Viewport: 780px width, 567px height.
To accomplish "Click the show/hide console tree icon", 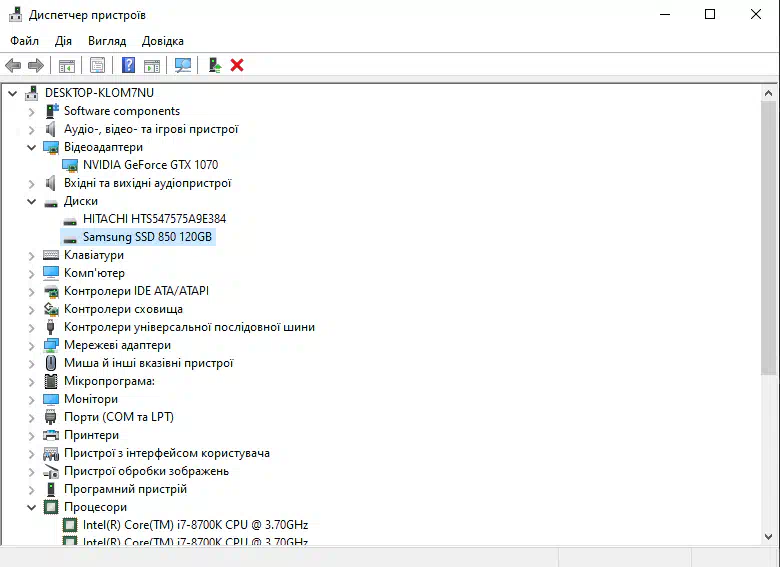I will pos(67,65).
